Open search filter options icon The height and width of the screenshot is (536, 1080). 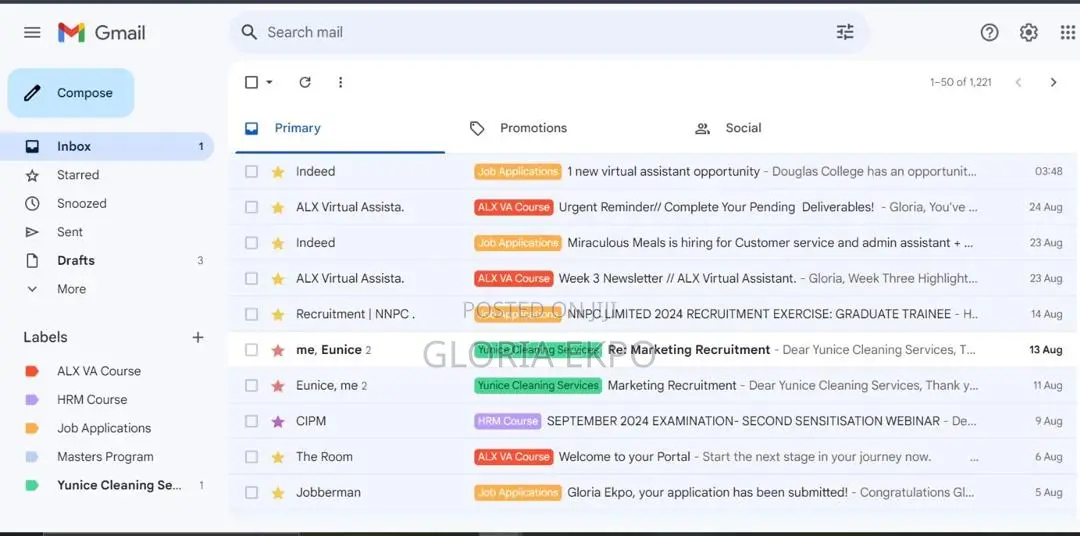tap(845, 32)
